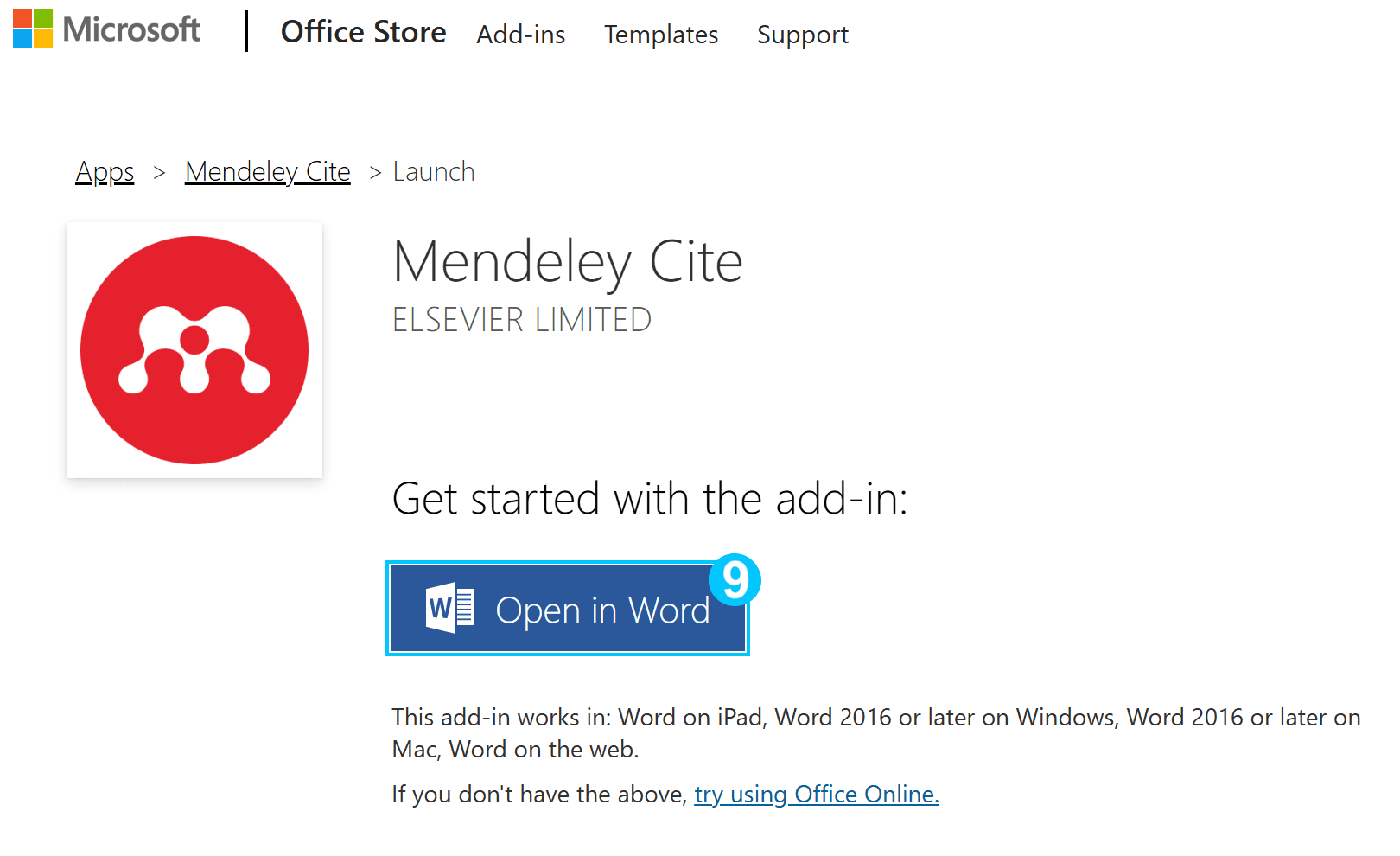Click the arrow separator after Apps

coord(159,173)
